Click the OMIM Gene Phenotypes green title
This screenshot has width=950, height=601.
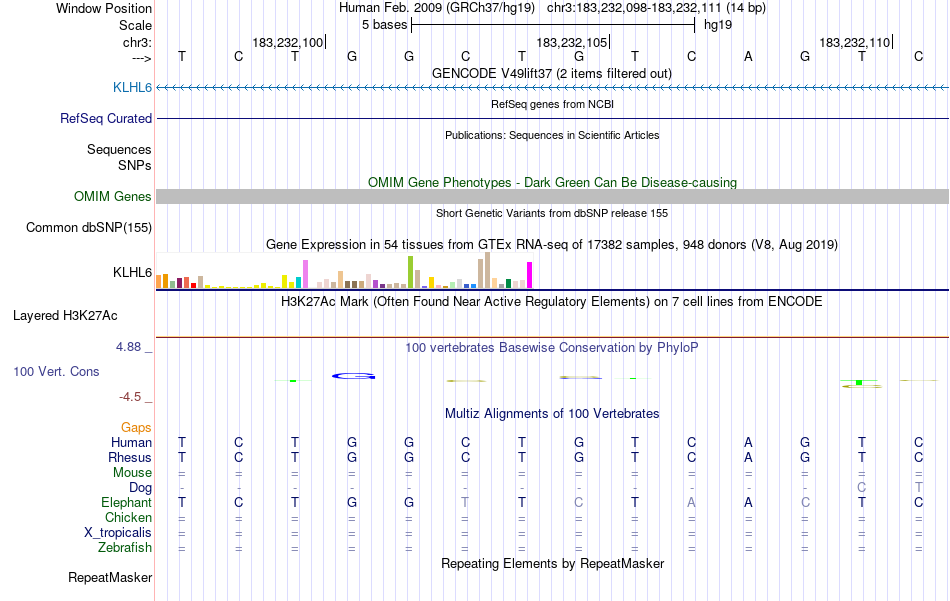tap(552, 182)
